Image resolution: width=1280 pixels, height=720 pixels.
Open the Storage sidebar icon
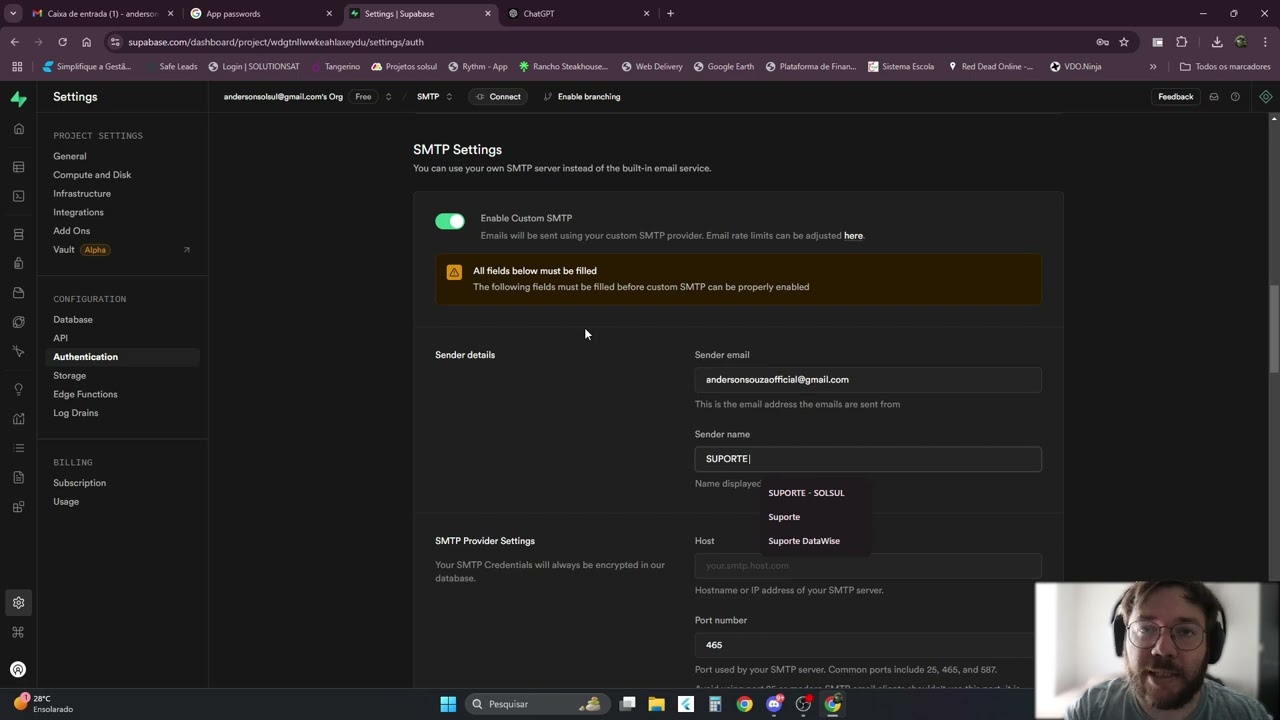pos(18,293)
